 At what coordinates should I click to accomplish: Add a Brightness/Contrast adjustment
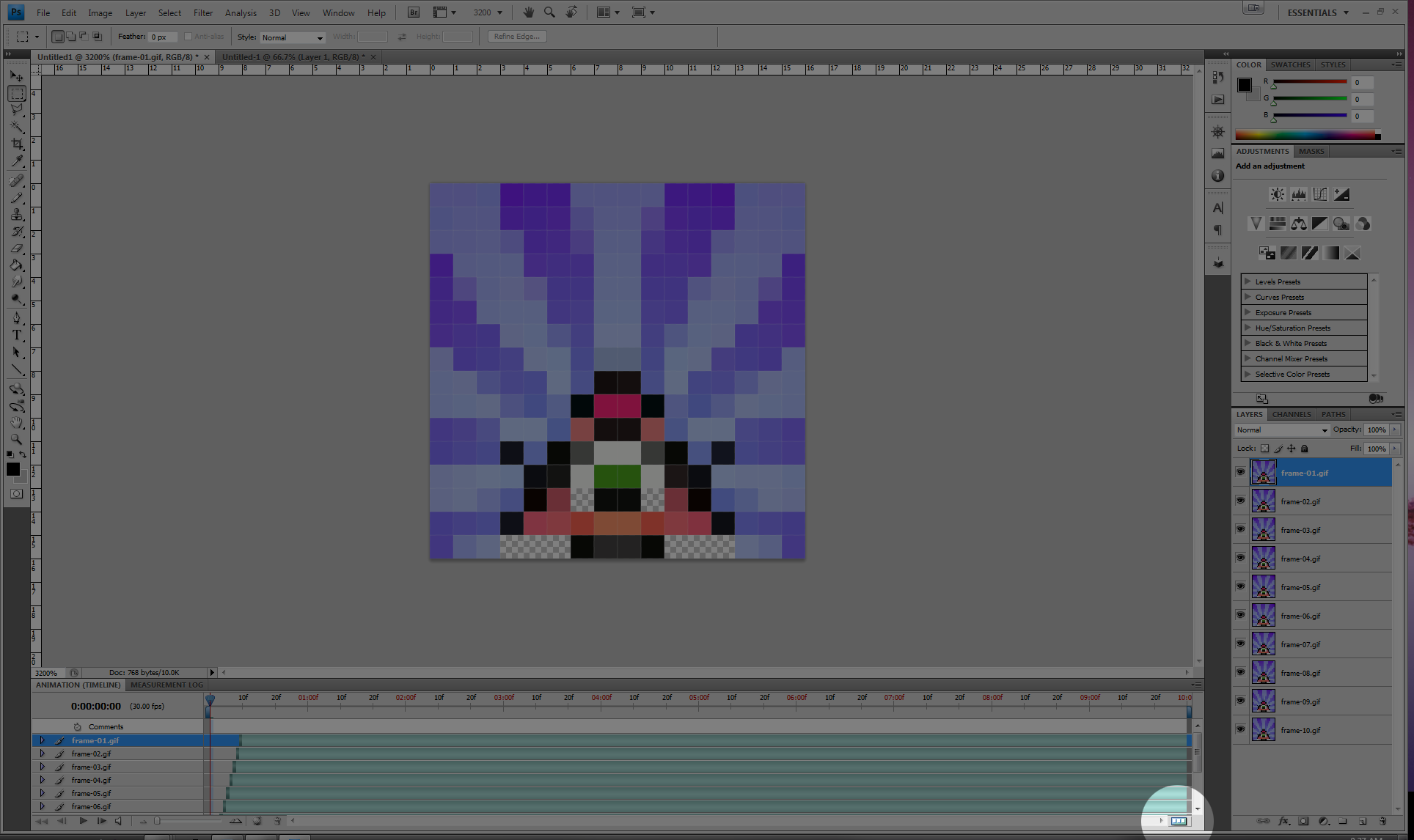(x=1278, y=194)
